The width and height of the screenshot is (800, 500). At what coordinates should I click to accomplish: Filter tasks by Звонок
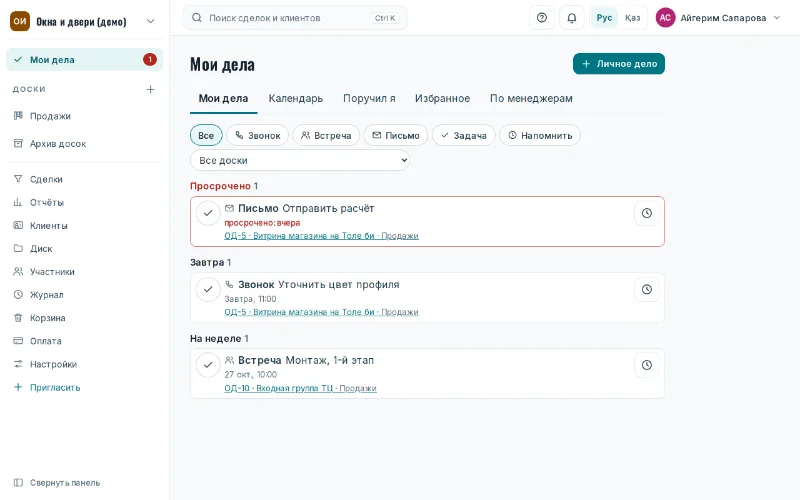(258, 135)
